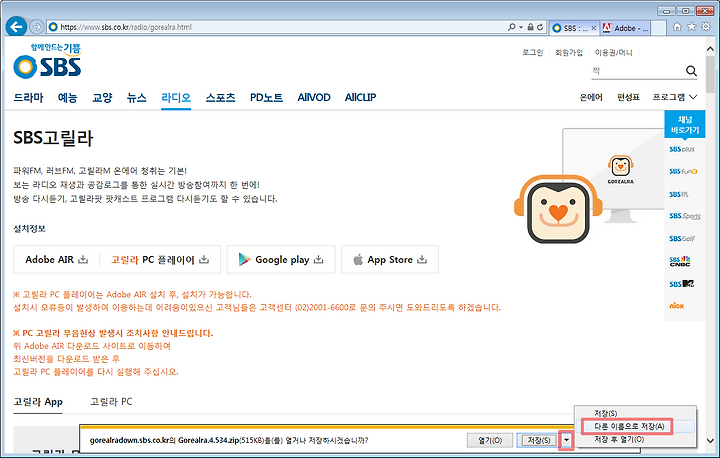Click the site search magnifier icon
The width and height of the screenshot is (720, 458).
[x=692, y=71]
